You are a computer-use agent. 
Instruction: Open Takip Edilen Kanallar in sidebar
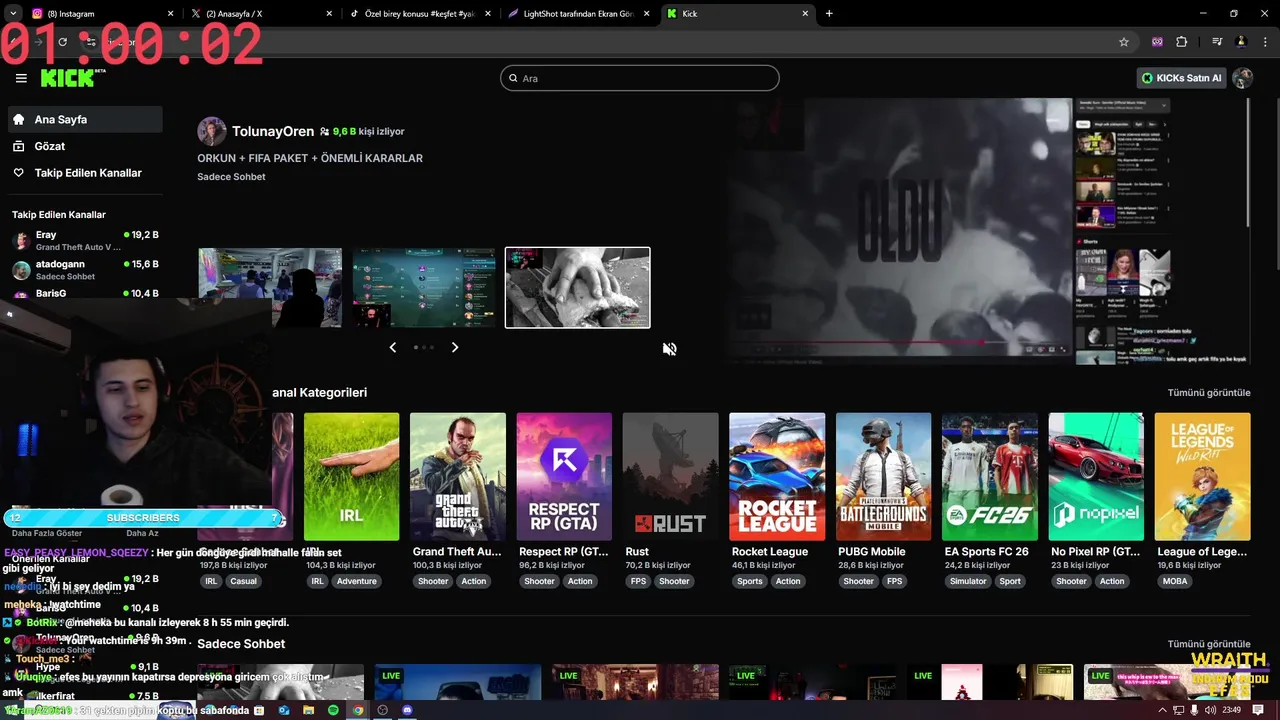85,173
